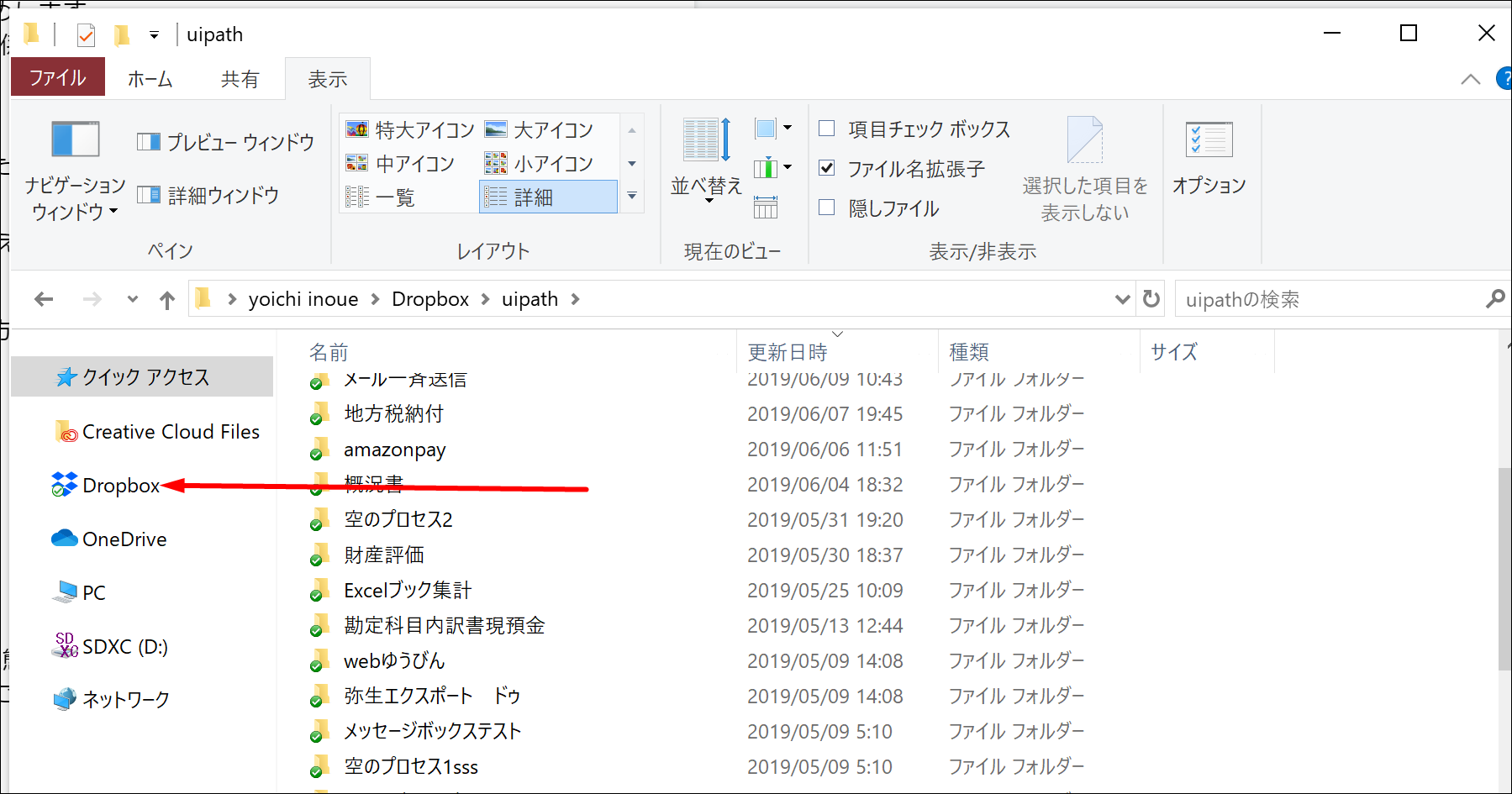Select Details layout option
Image resolution: width=1512 pixels, height=794 pixels.
(548, 197)
